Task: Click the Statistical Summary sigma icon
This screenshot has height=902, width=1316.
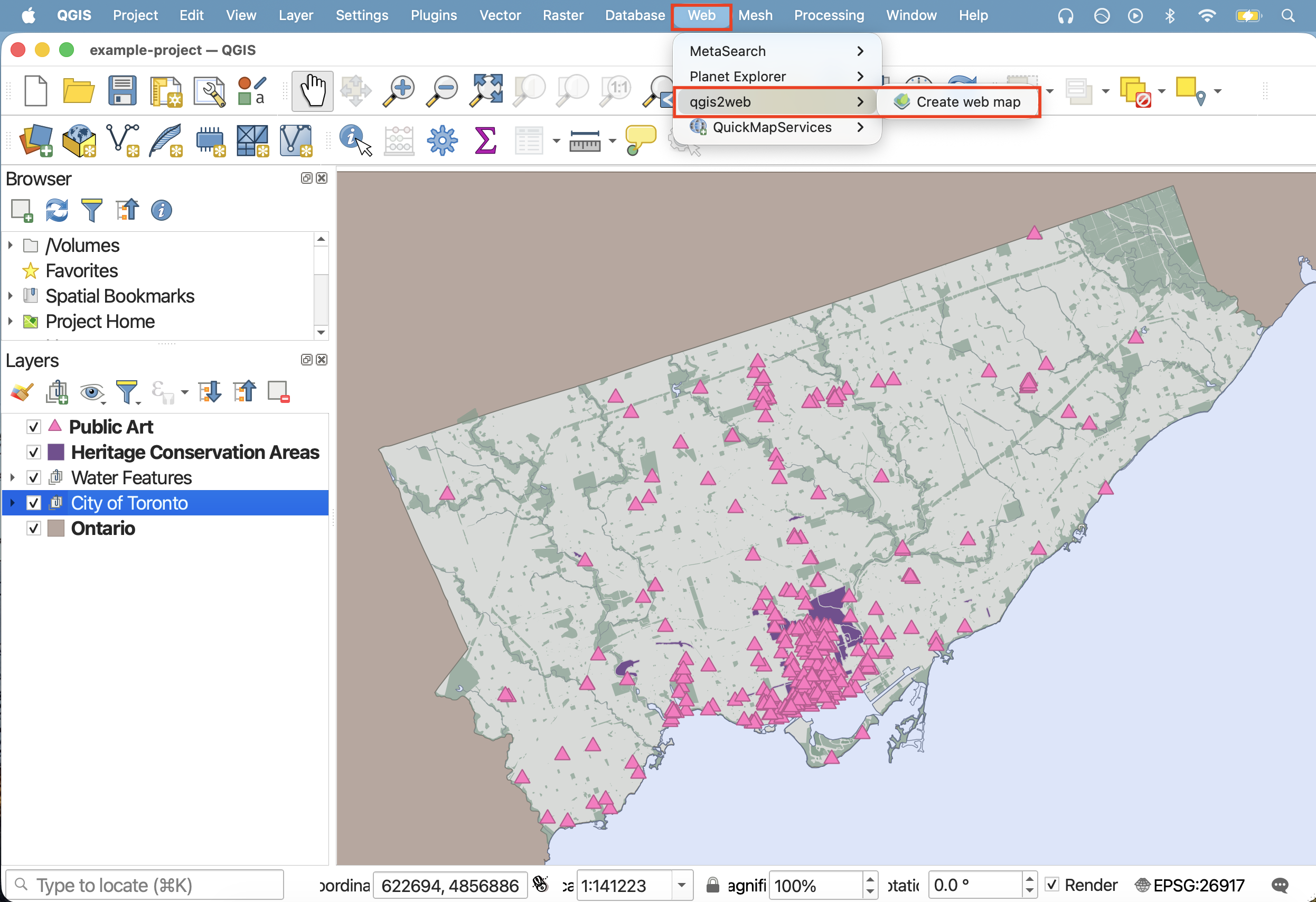Action: coord(485,140)
